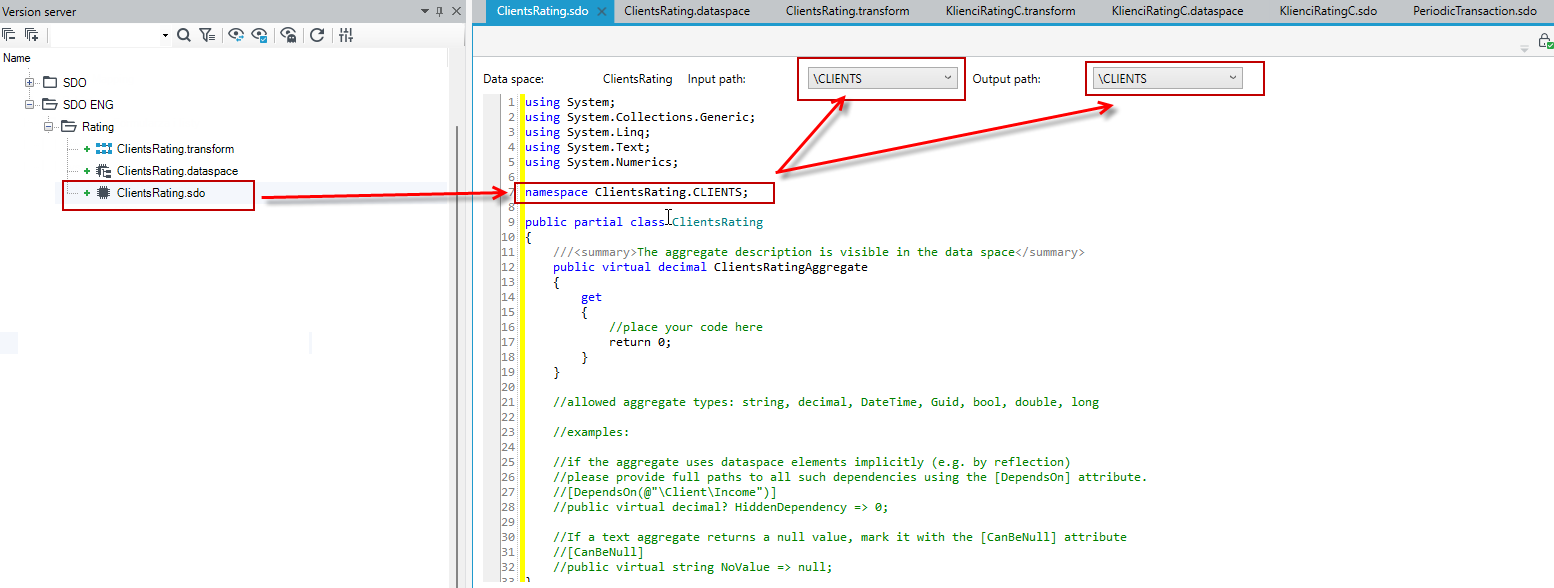Collapse all nodes in Version server tree
This screenshot has width=1554, height=588.
(x=9, y=35)
